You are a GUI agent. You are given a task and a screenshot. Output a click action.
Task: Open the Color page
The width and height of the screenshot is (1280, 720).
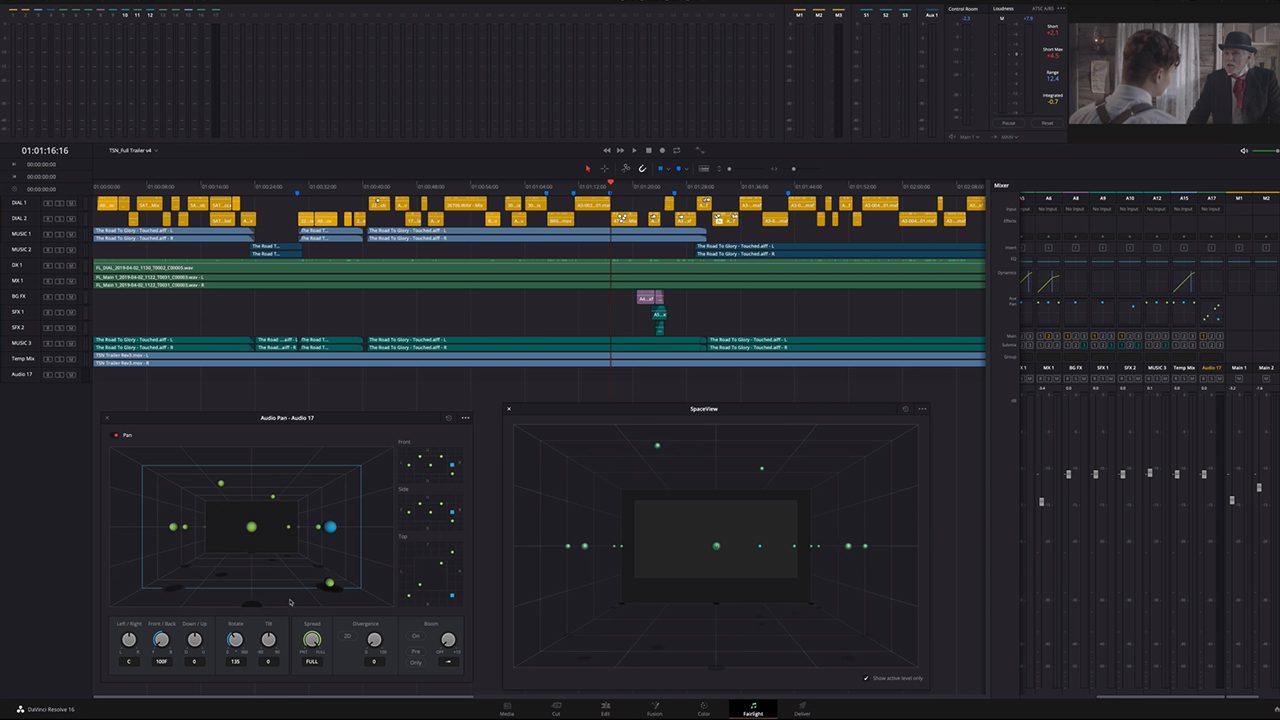(703, 710)
